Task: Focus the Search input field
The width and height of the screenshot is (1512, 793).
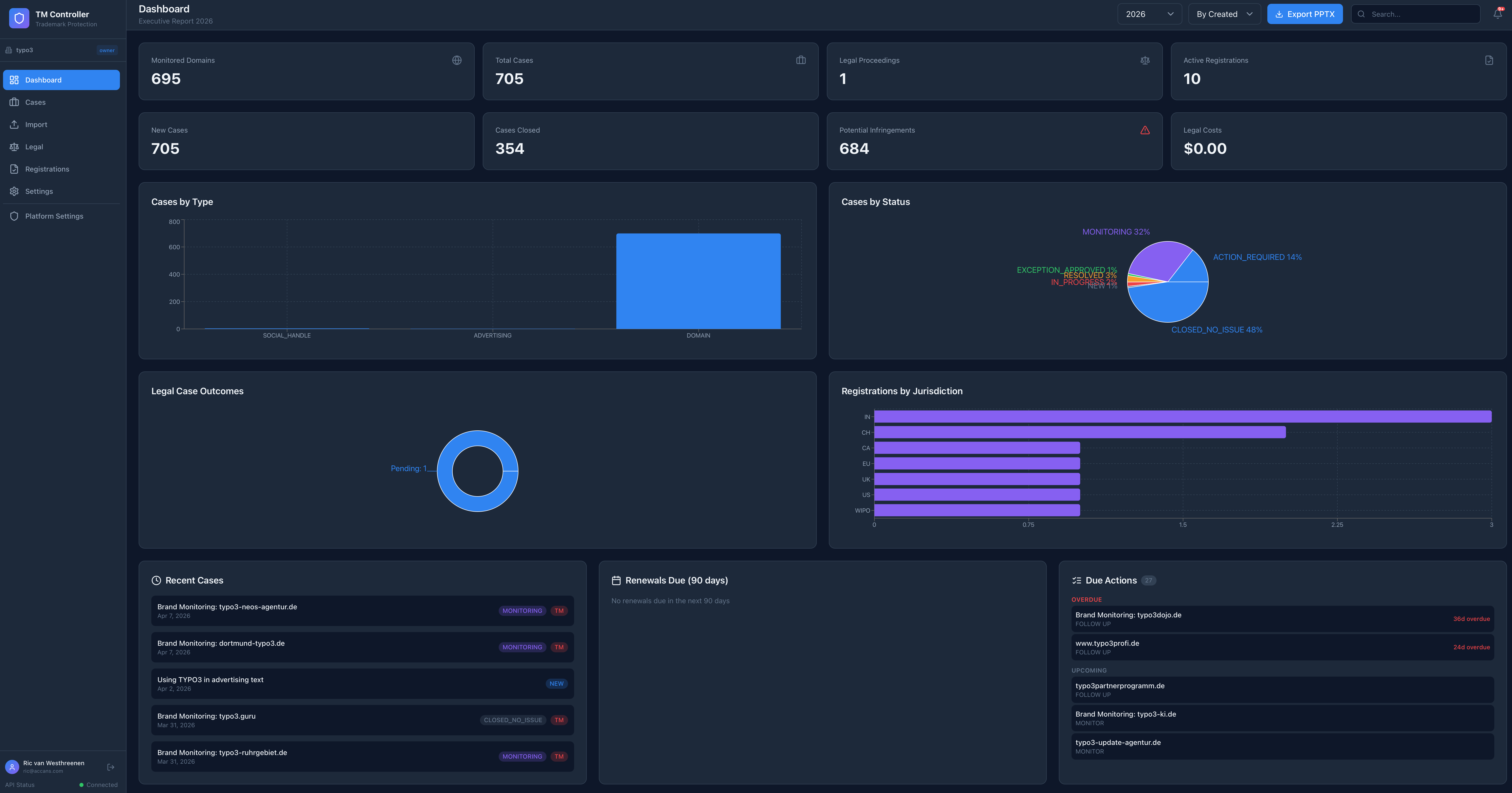Action: [1416, 14]
